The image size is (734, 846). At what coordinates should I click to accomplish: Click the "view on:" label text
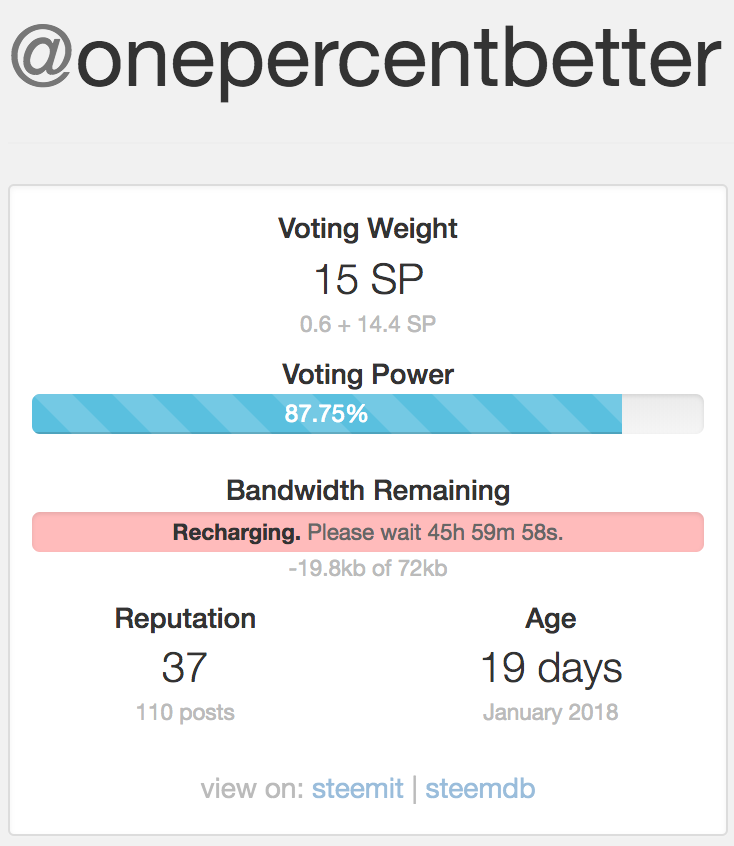(x=252, y=788)
